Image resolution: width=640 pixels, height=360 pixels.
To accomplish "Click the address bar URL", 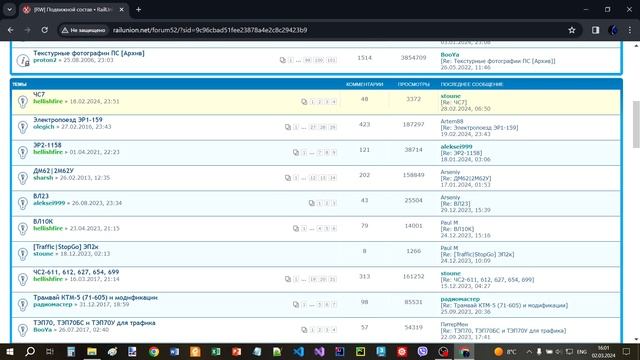I will click(x=210, y=30).
